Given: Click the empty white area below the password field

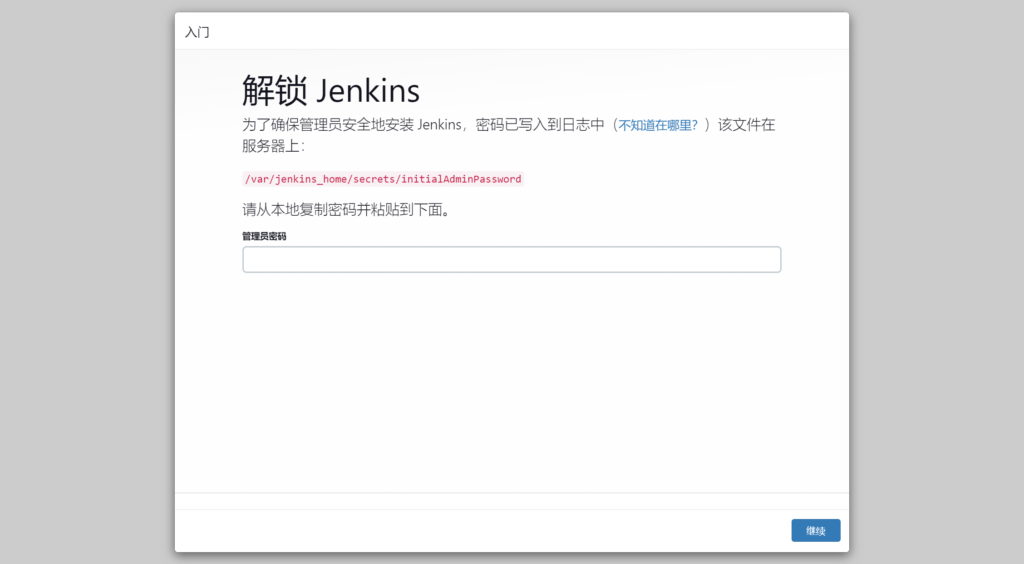Looking at the screenshot, I should [x=511, y=380].
